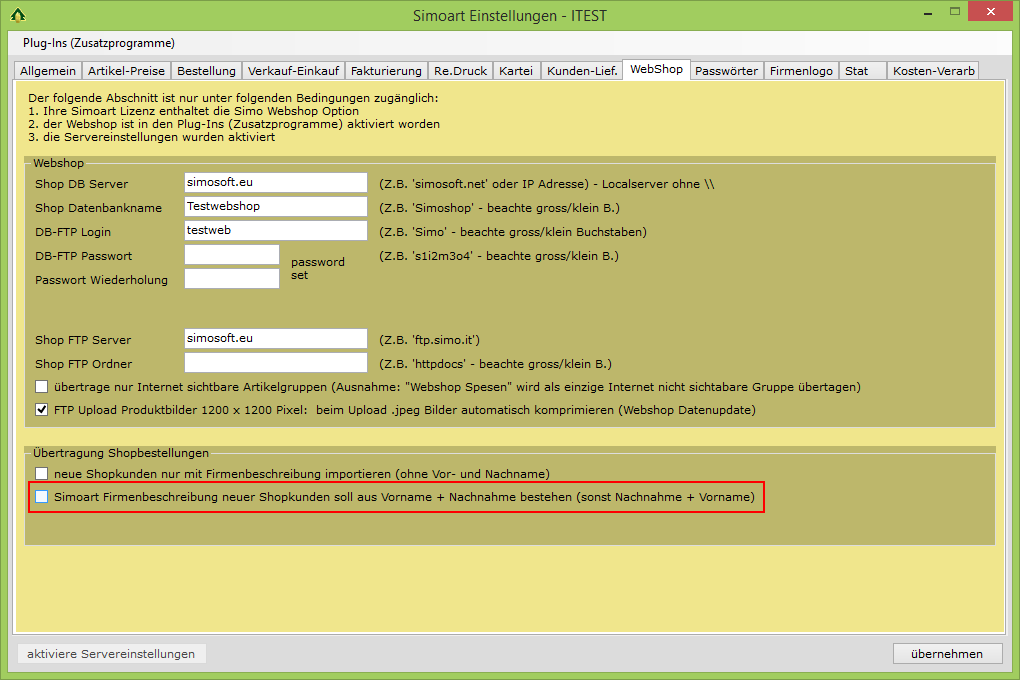The height and width of the screenshot is (680, 1020).
Task: Switch to the Allgemein tab
Action: point(48,71)
